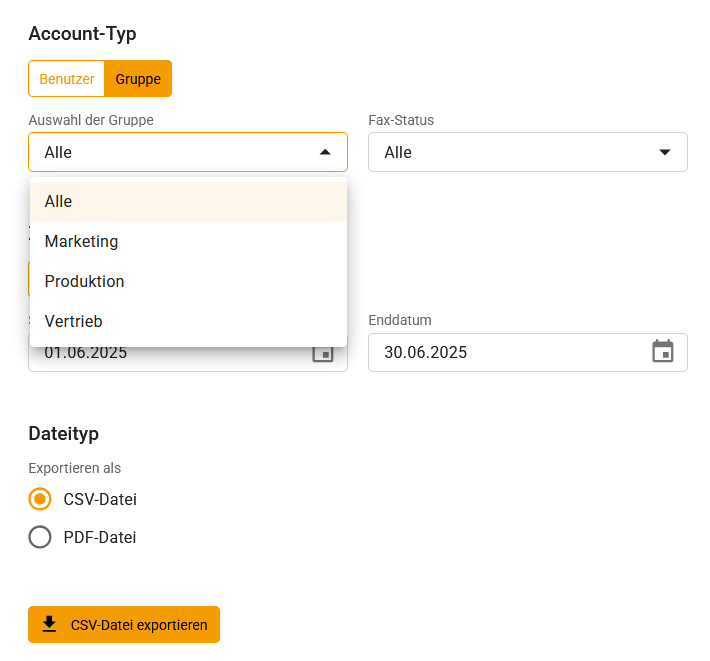The width and height of the screenshot is (710, 661).
Task: Collapse the Auswahl der Gruppe arrow
Action: [324, 152]
